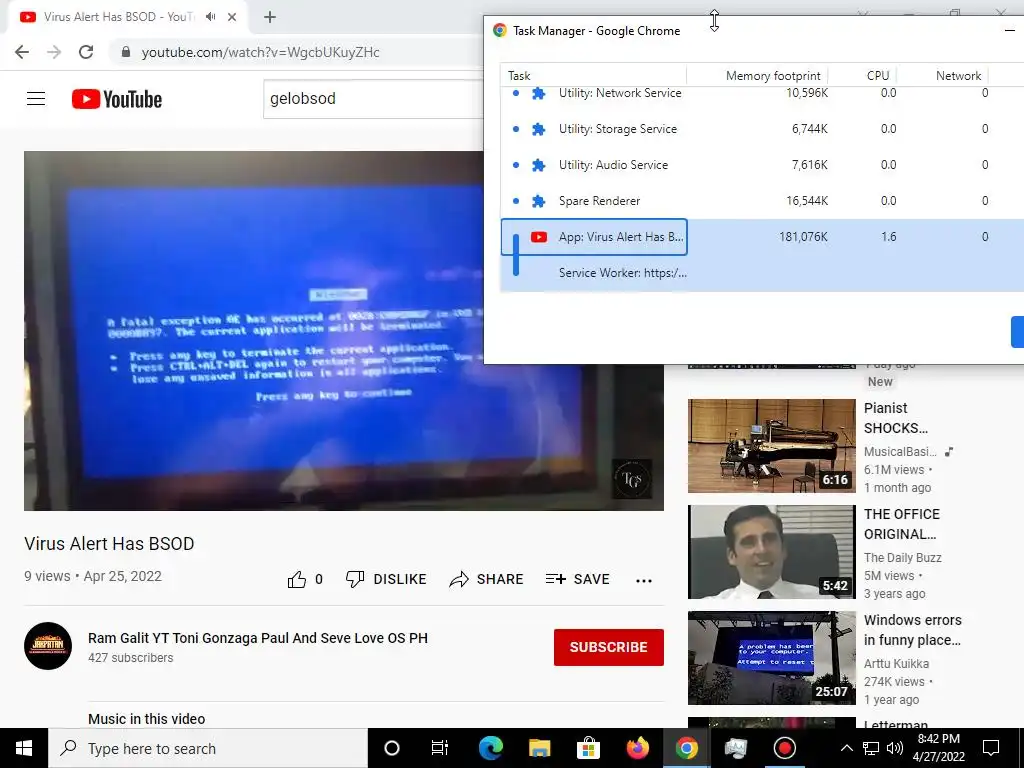Open the YouTube hamburger guide menu
Image resolution: width=1024 pixels, height=768 pixels.
(36, 99)
